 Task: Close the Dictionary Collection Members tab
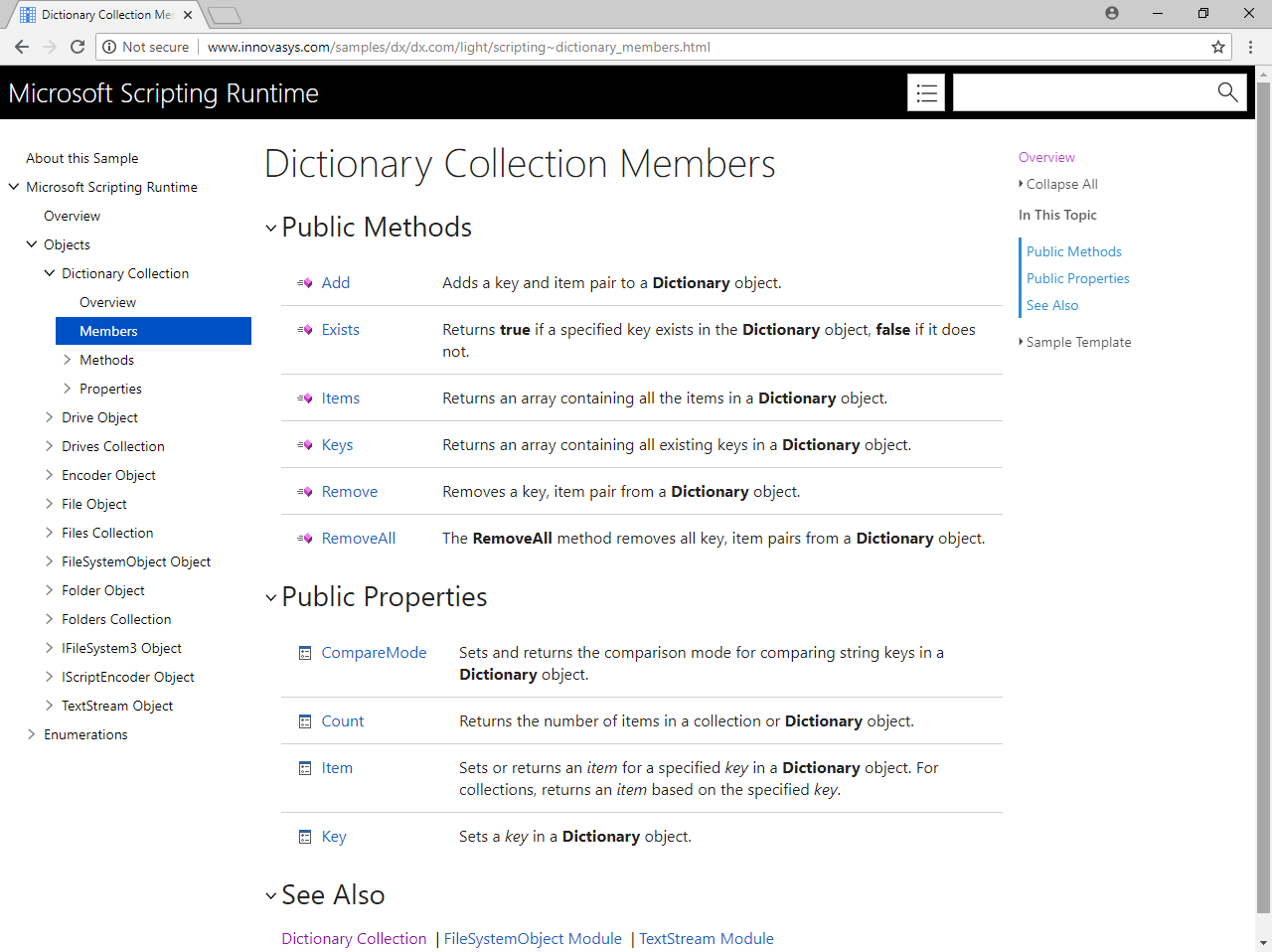tap(188, 15)
